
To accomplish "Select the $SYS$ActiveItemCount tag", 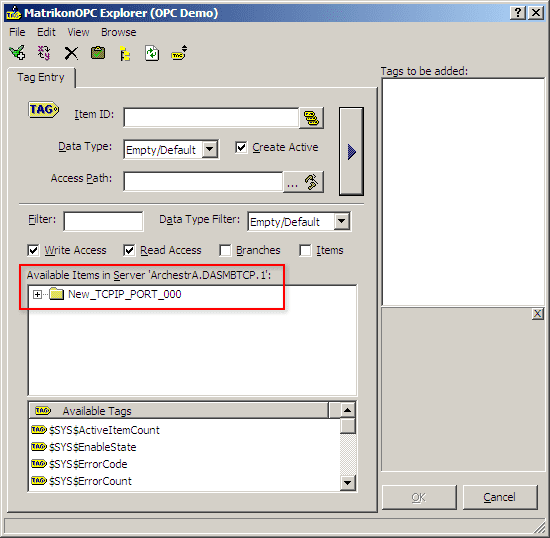I will point(105,430).
